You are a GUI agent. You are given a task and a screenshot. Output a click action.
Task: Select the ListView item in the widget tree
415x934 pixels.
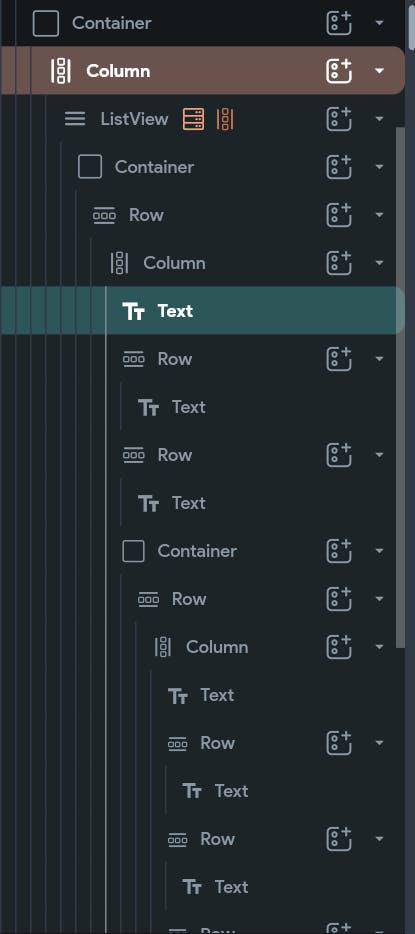tap(135, 119)
